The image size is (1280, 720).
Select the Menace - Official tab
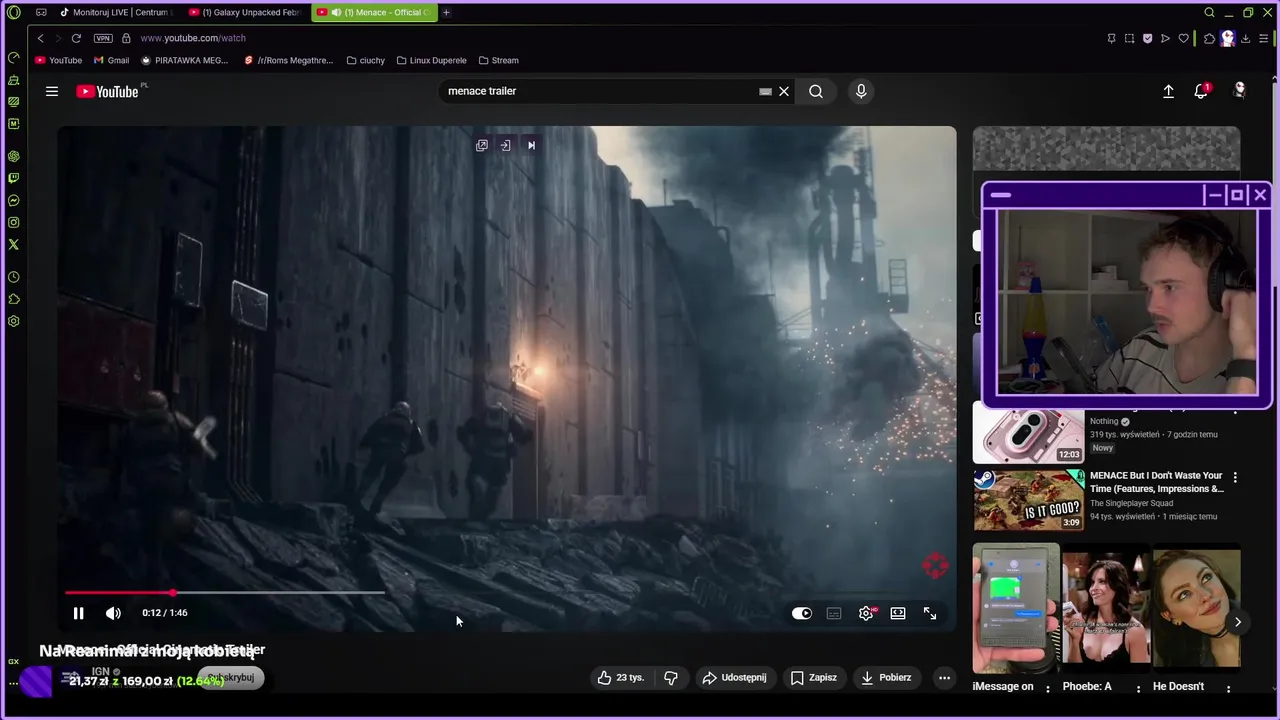(374, 12)
